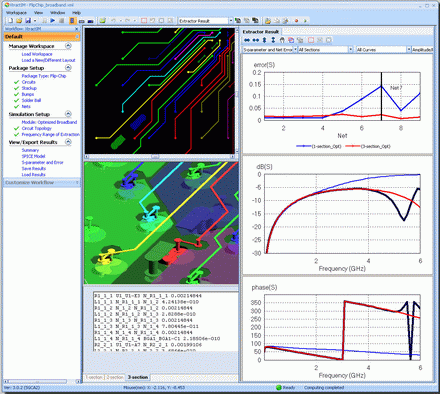Screen dimensions: 440x394
Task: Click the Net 7 vertical marker line
Action: pos(381,96)
